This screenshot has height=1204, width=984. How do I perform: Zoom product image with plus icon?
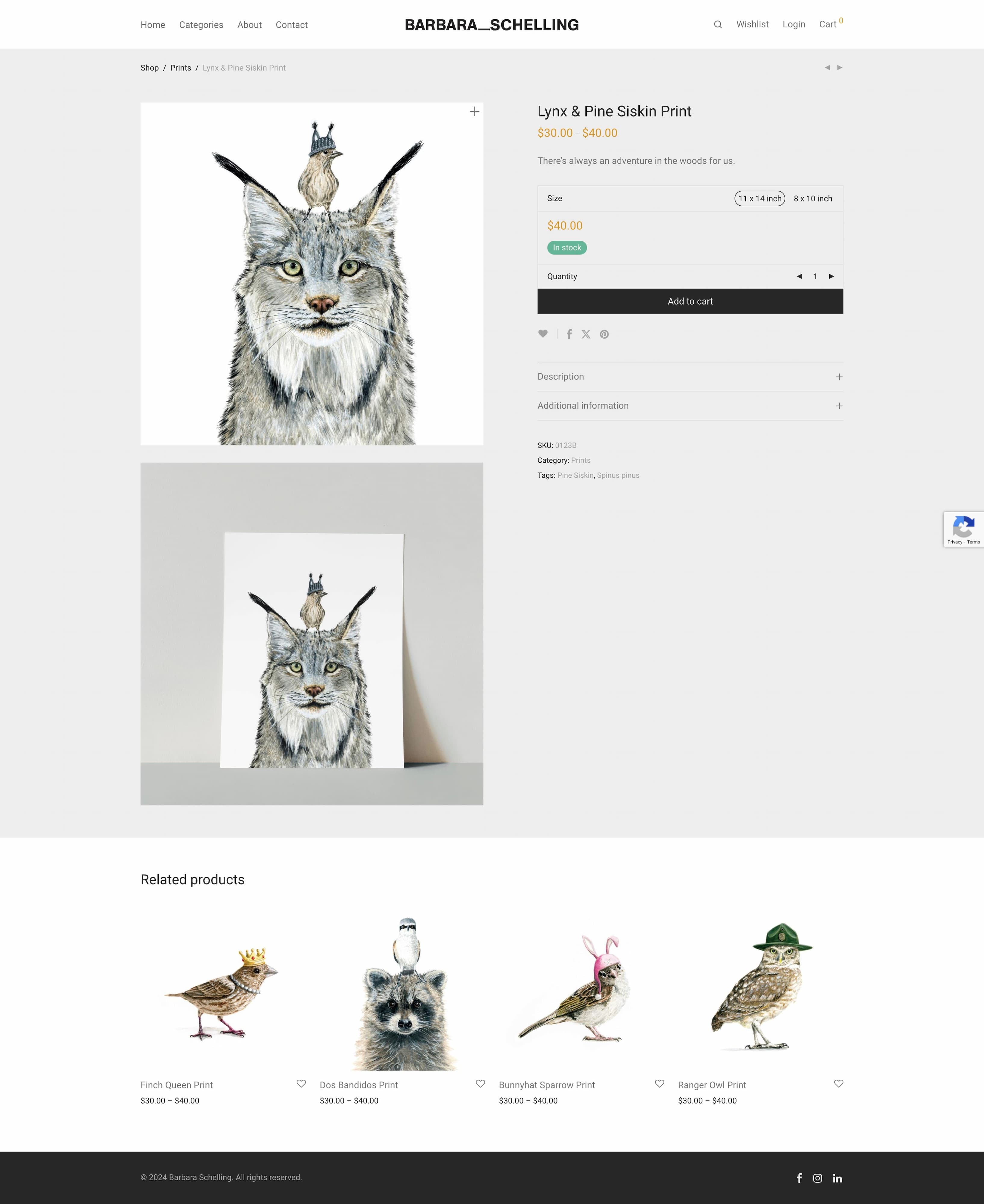[474, 112]
